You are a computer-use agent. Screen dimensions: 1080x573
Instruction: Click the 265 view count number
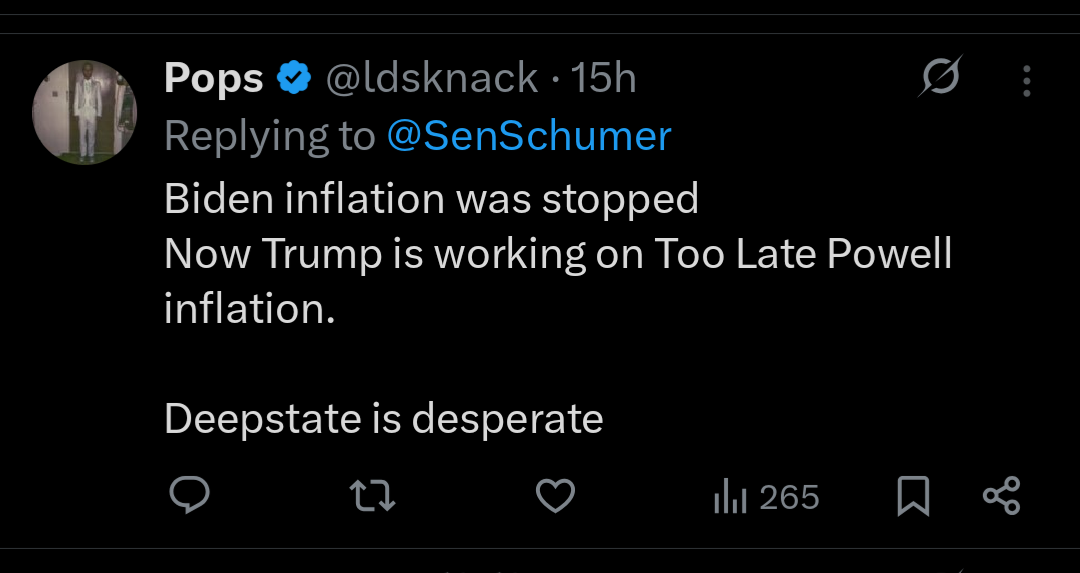[x=789, y=497]
